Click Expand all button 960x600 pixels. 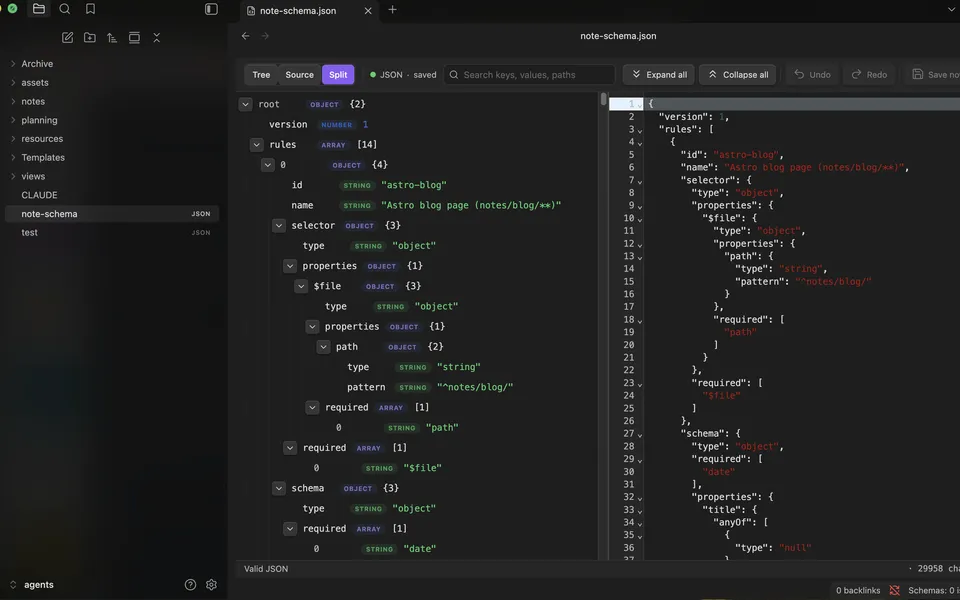pos(659,75)
